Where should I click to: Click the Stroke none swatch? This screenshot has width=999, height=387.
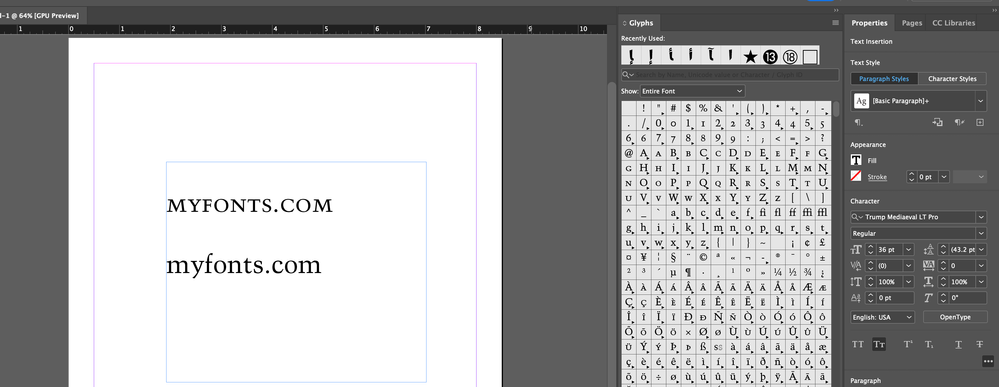[x=857, y=177]
